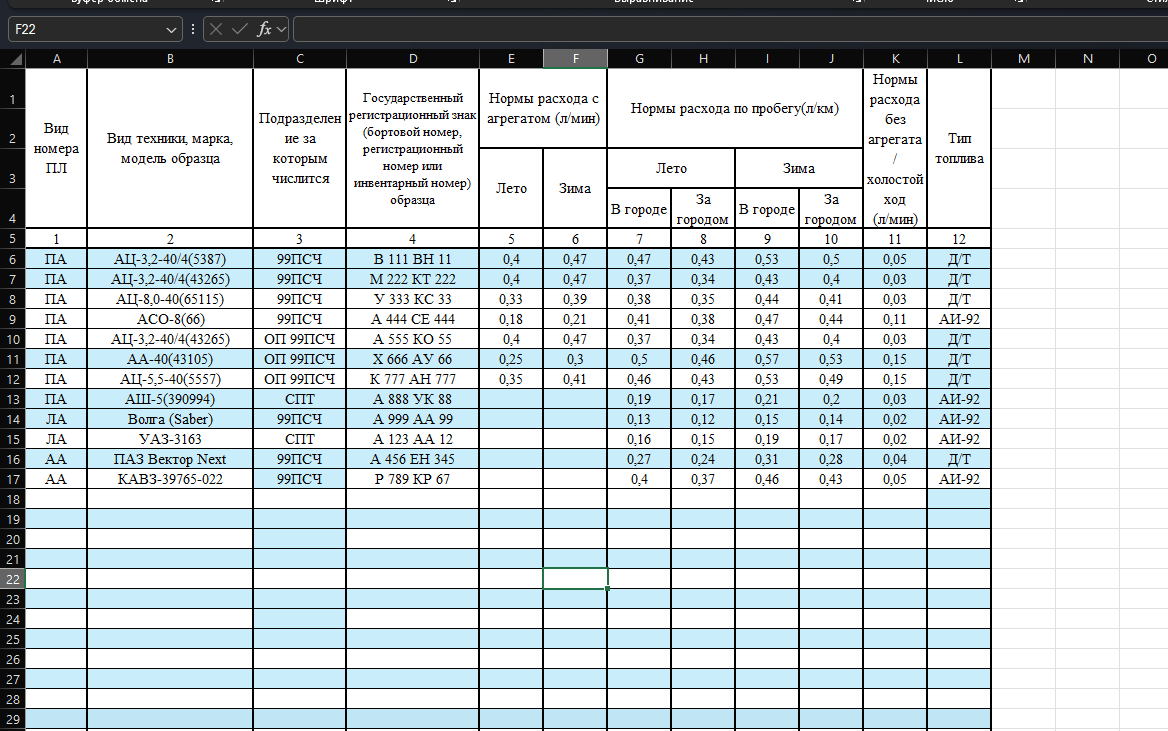Click Д/Т cell in ПАЗ Вектор Next row
The width and height of the screenshot is (1168, 731).
click(959, 459)
